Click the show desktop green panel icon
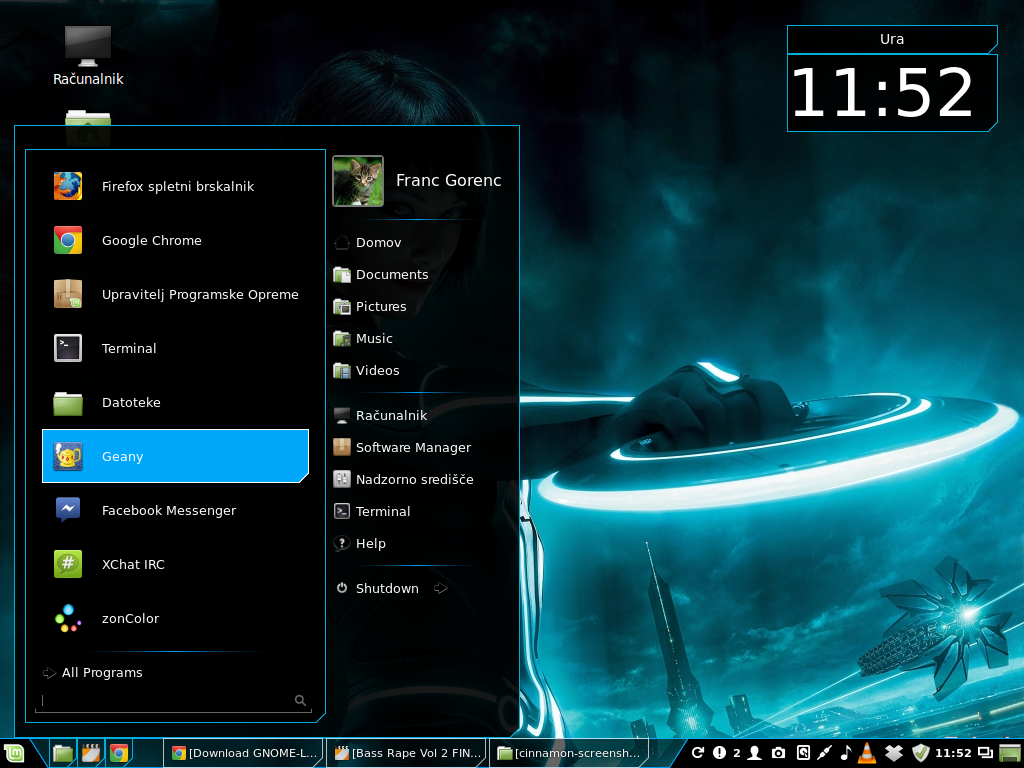Viewport: 1024px width, 768px height. click(1010, 753)
